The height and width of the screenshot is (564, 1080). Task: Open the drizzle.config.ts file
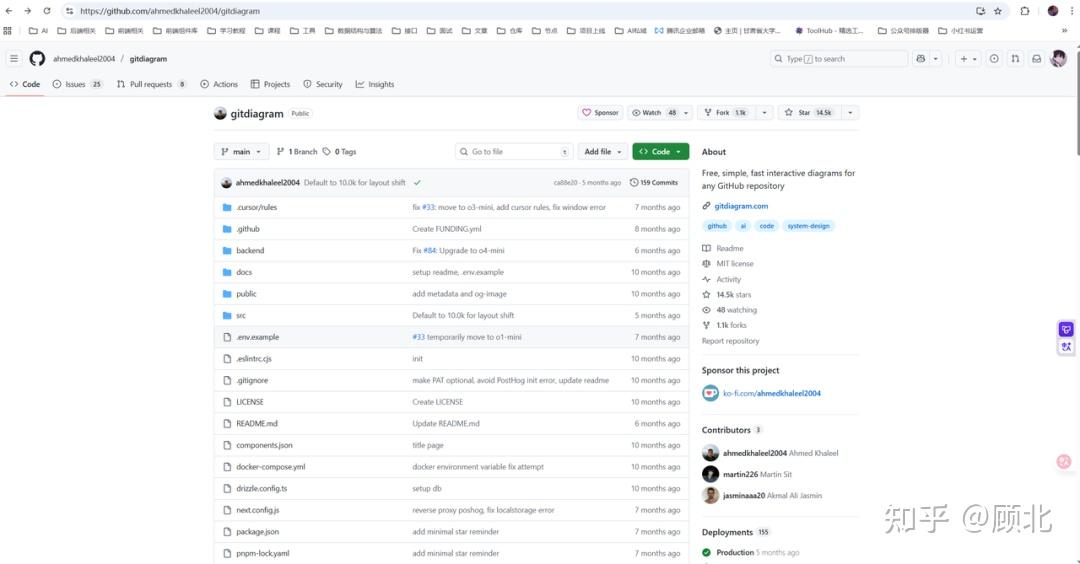(x=262, y=488)
